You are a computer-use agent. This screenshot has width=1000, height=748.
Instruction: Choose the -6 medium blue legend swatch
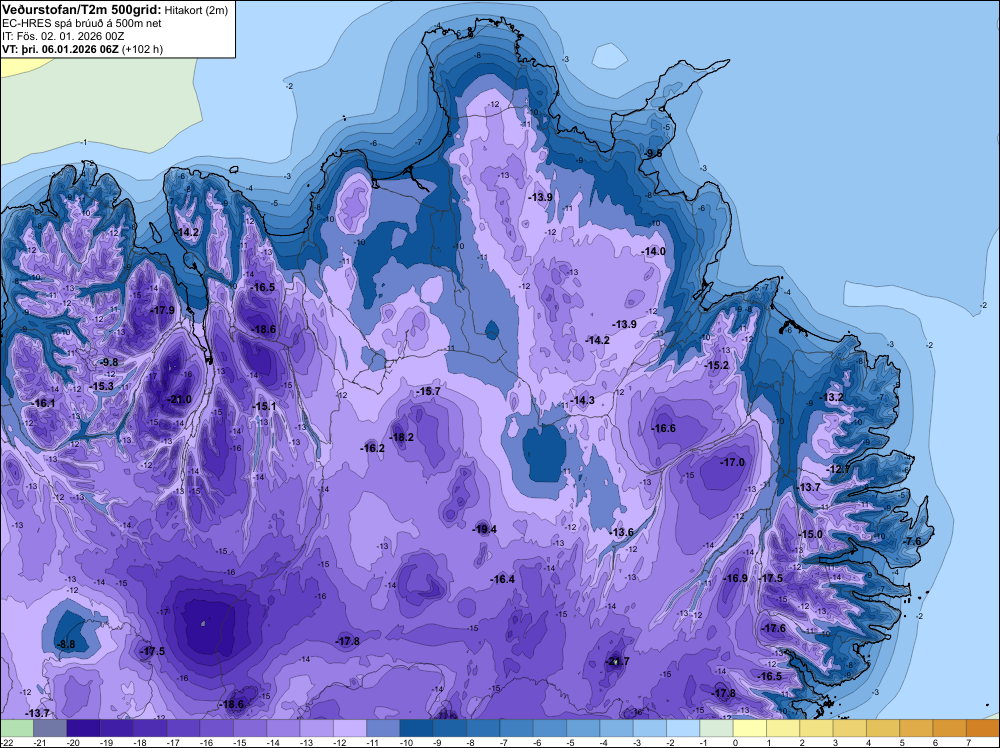(x=550, y=728)
